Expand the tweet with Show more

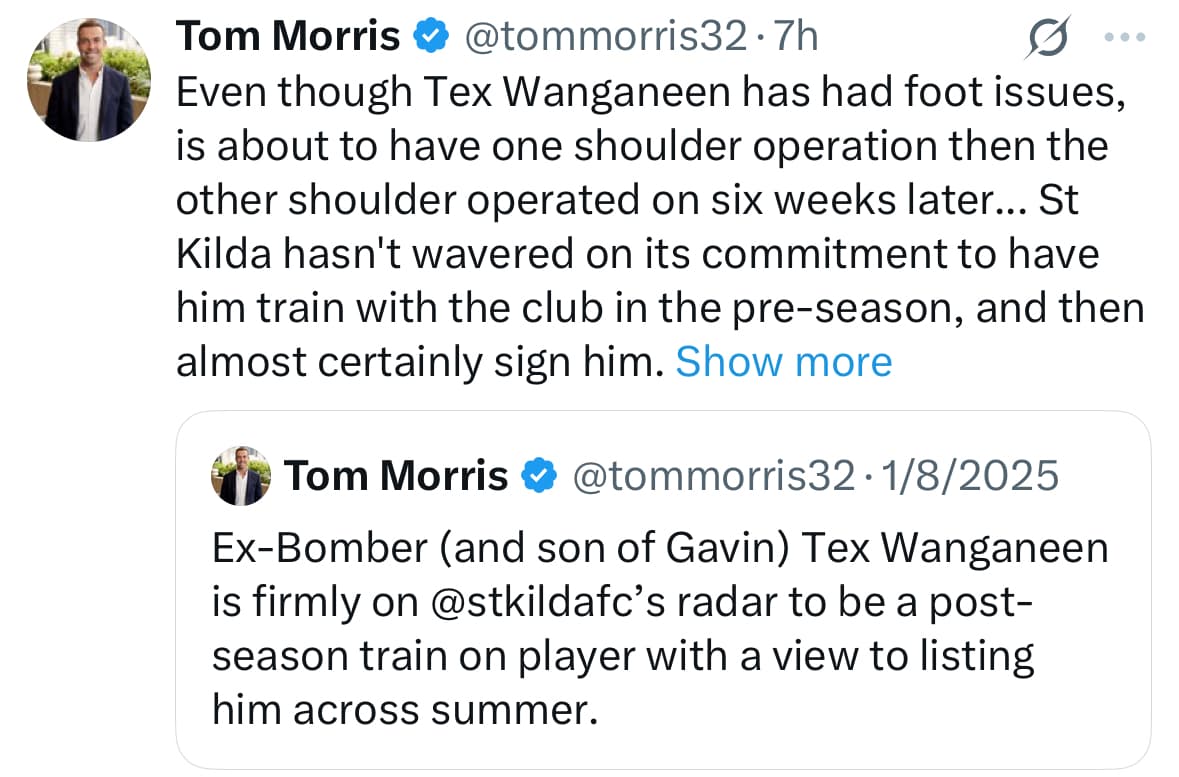783,362
